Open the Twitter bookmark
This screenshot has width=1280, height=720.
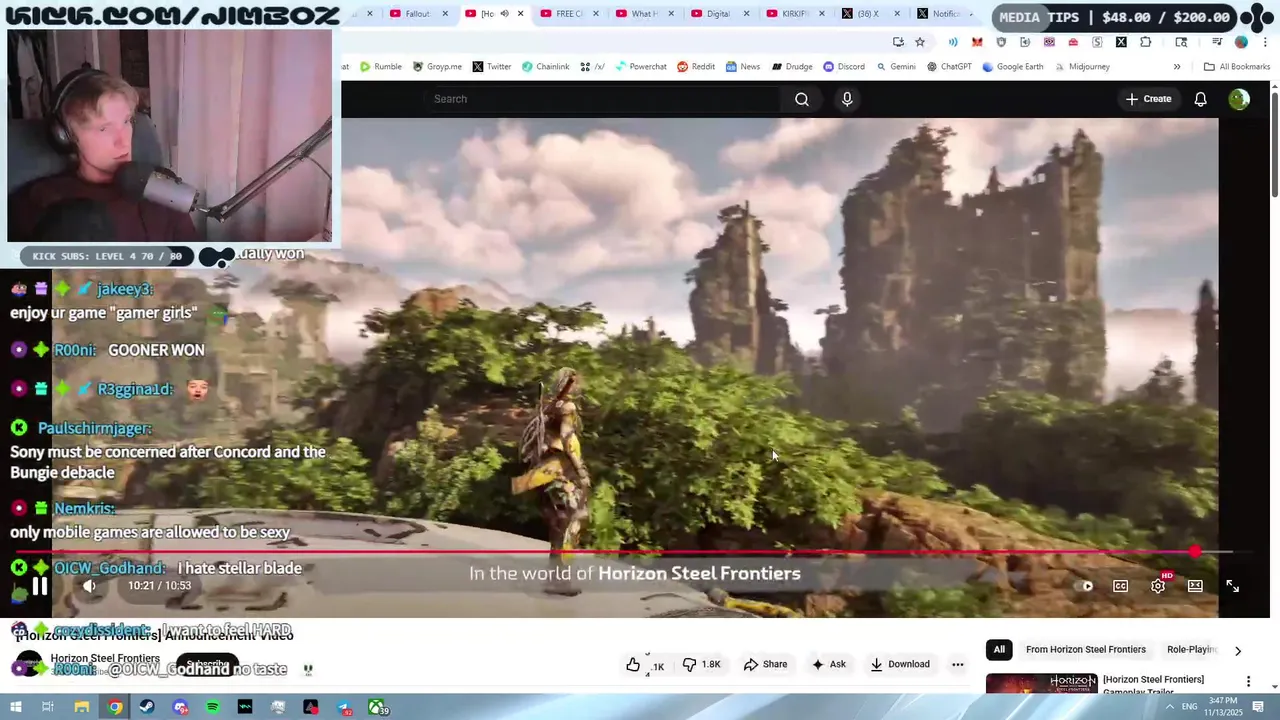pyautogui.click(x=491, y=67)
